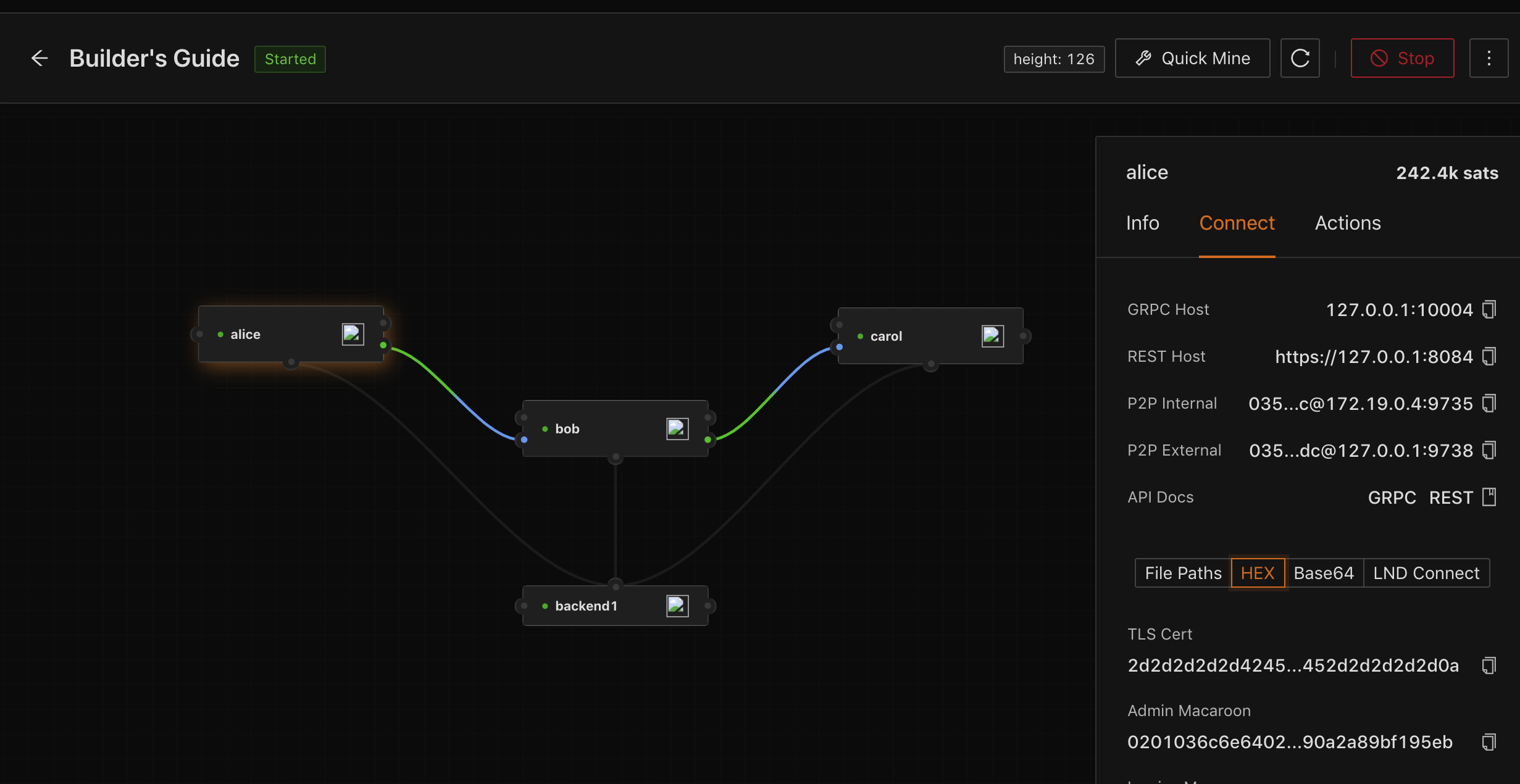
Task: Copy the TLS Cert hex value
Action: tap(1489, 665)
